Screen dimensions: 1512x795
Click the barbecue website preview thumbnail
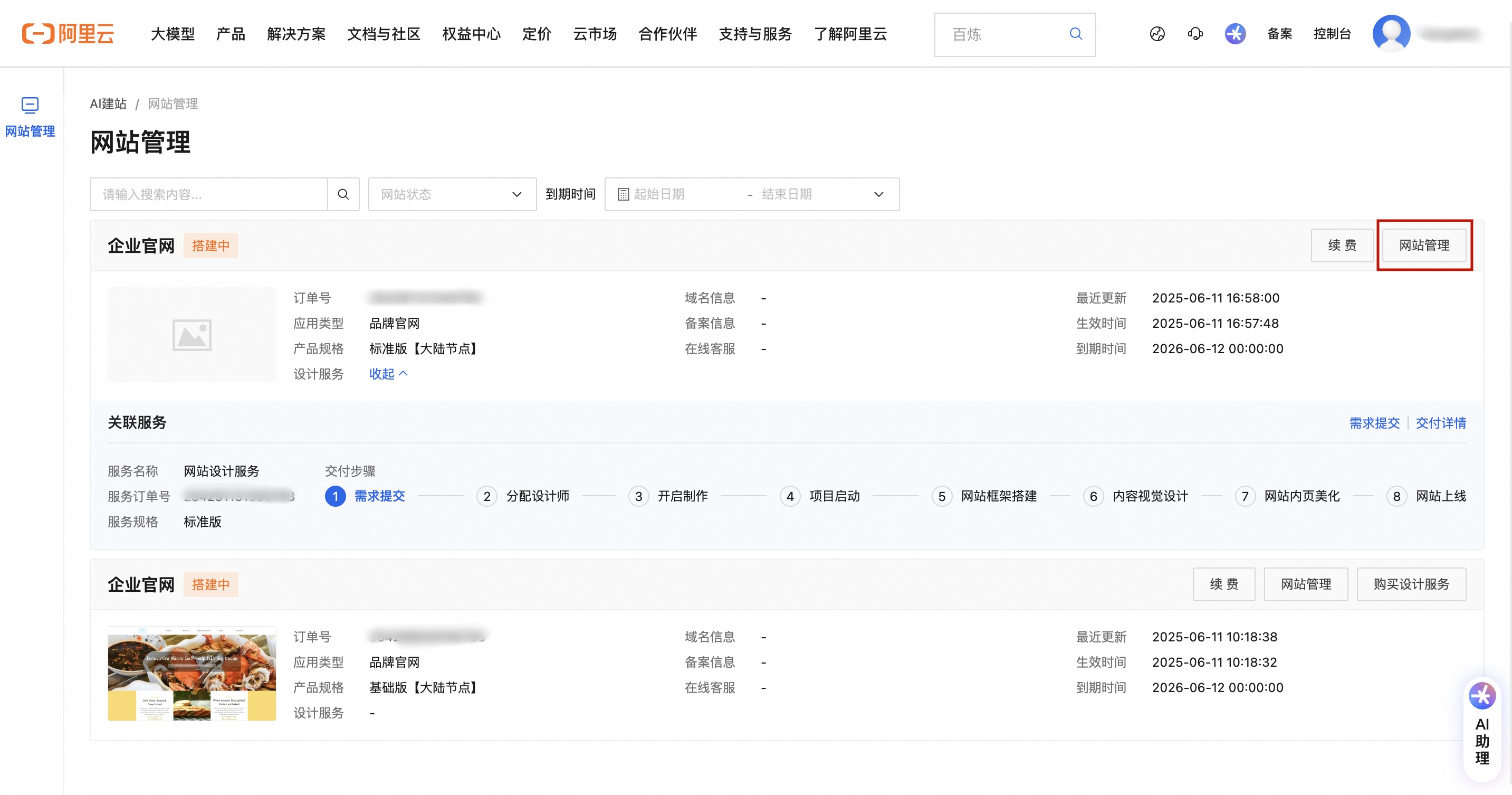coord(192,673)
